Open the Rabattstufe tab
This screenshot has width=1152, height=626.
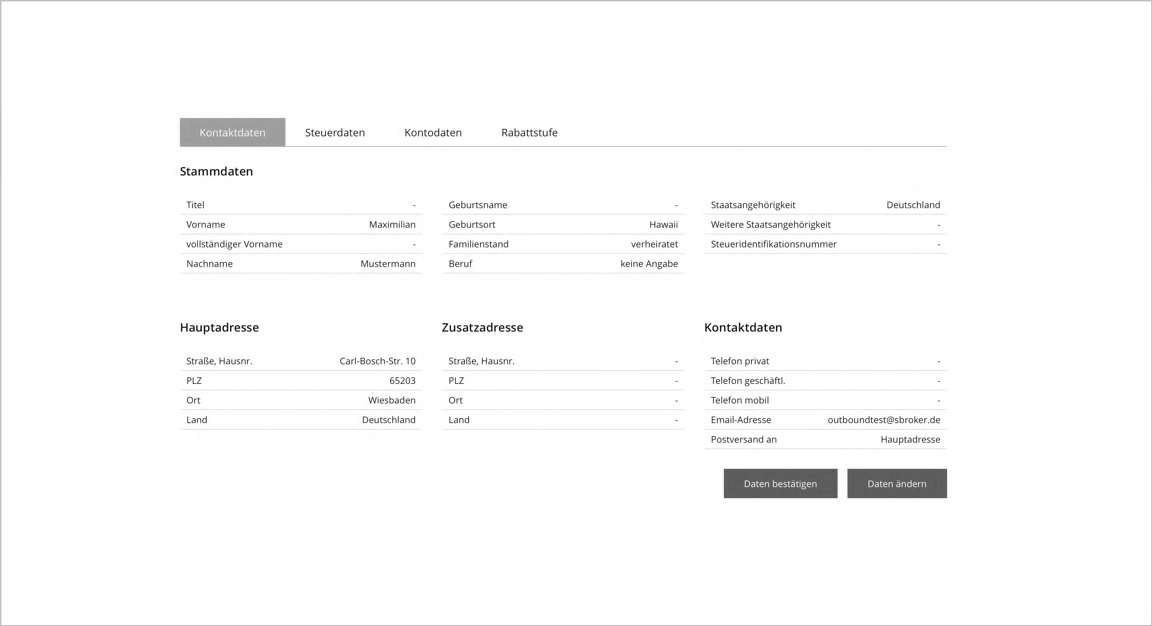coord(529,132)
